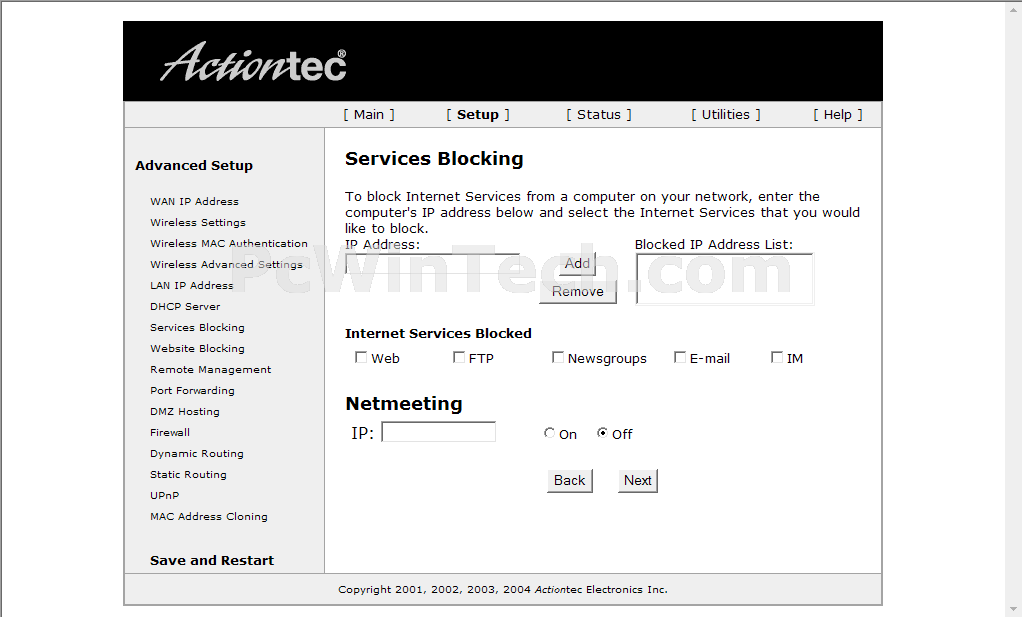Click the Internet Services Blocked label
This screenshot has width=1022, height=617.
click(438, 334)
